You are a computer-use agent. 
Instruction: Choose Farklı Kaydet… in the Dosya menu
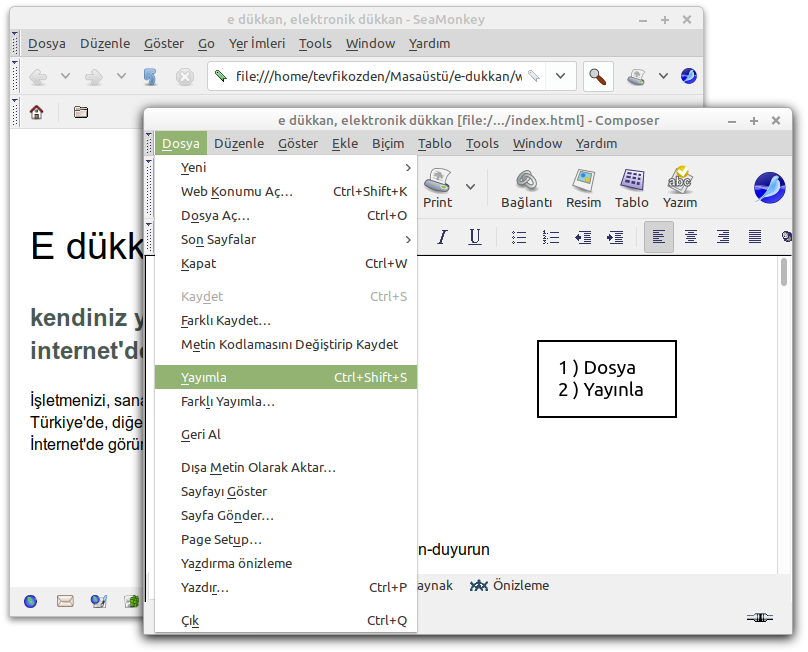tap(226, 321)
